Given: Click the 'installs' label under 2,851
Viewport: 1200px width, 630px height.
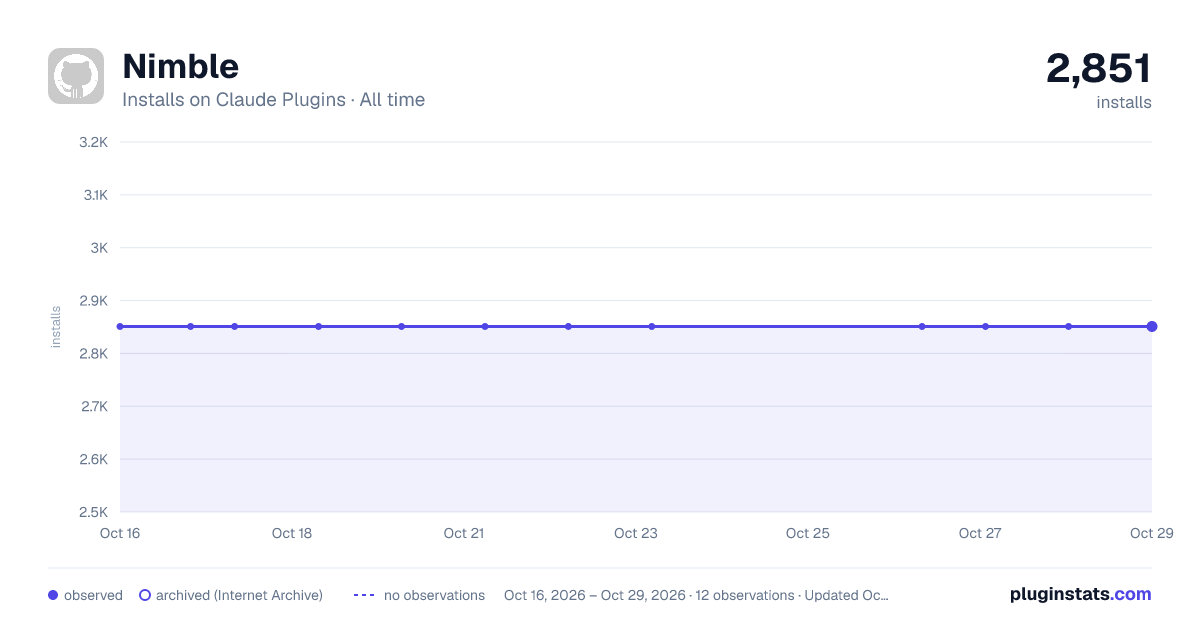Looking at the screenshot, I should (1124, 102).
